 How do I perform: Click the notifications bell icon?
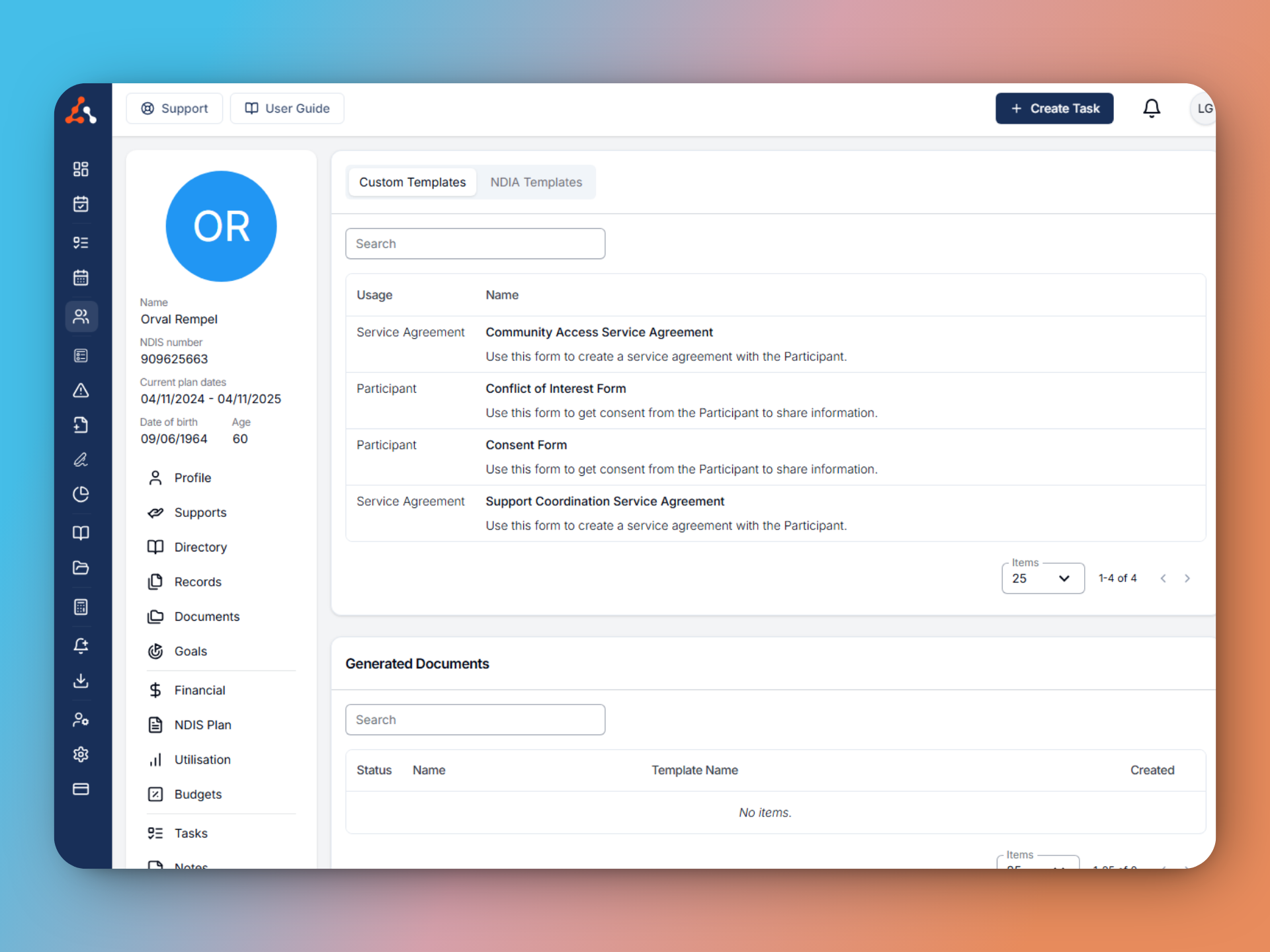pyautogui.click(x=1152, y=108)
